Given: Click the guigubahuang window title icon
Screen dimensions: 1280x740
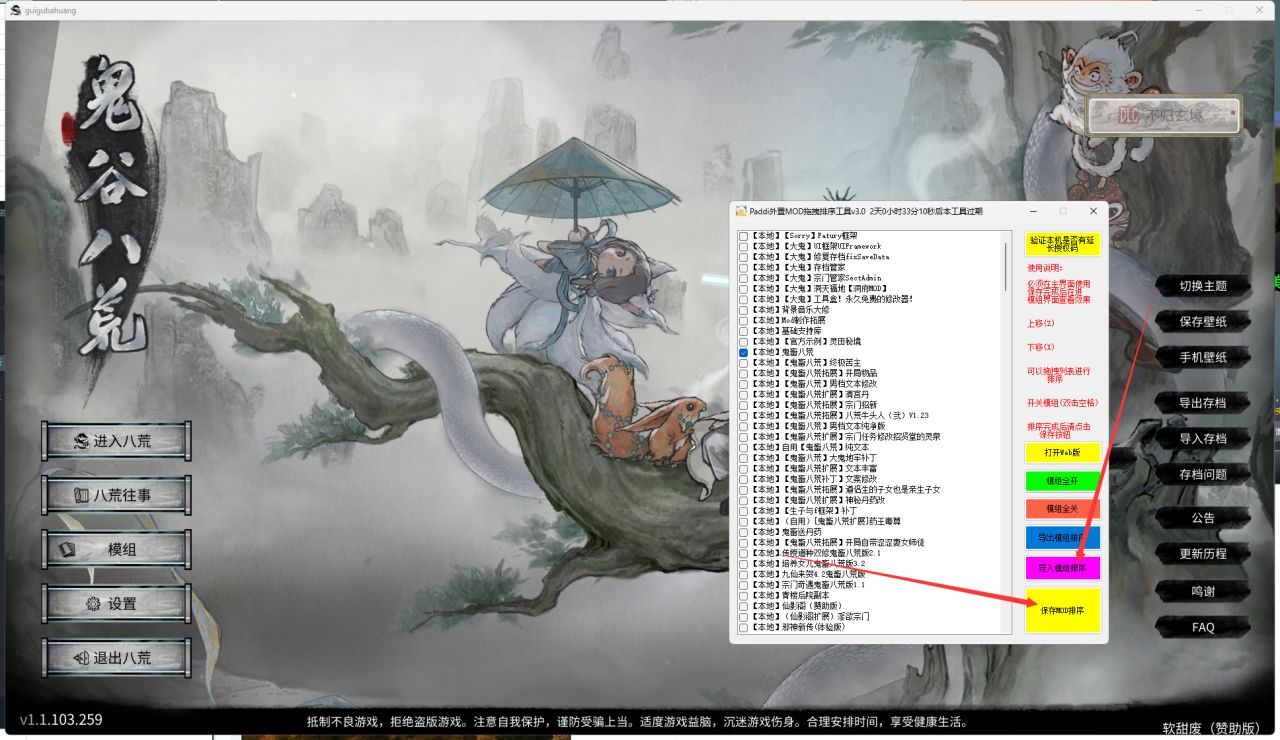Looking at the screenshot, I should coord(16,10).
